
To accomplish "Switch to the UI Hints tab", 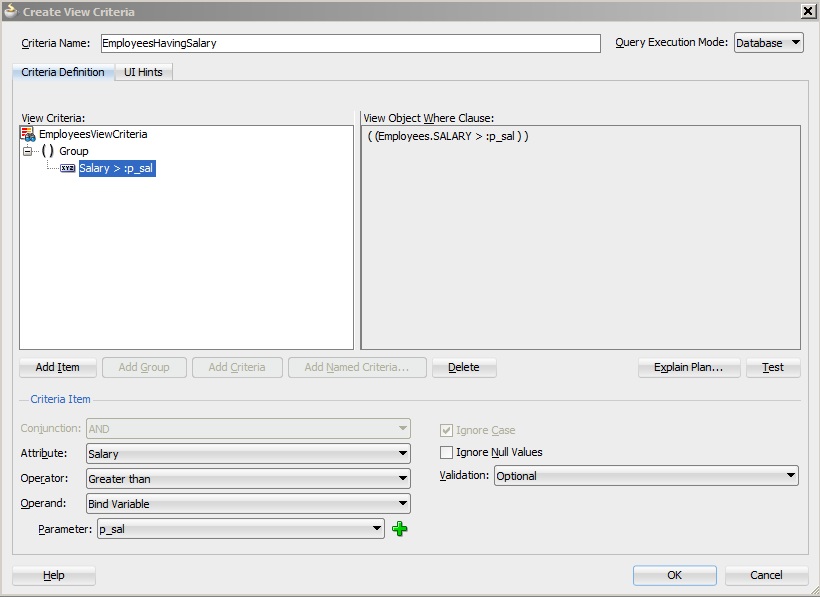I will pos(143,72).
